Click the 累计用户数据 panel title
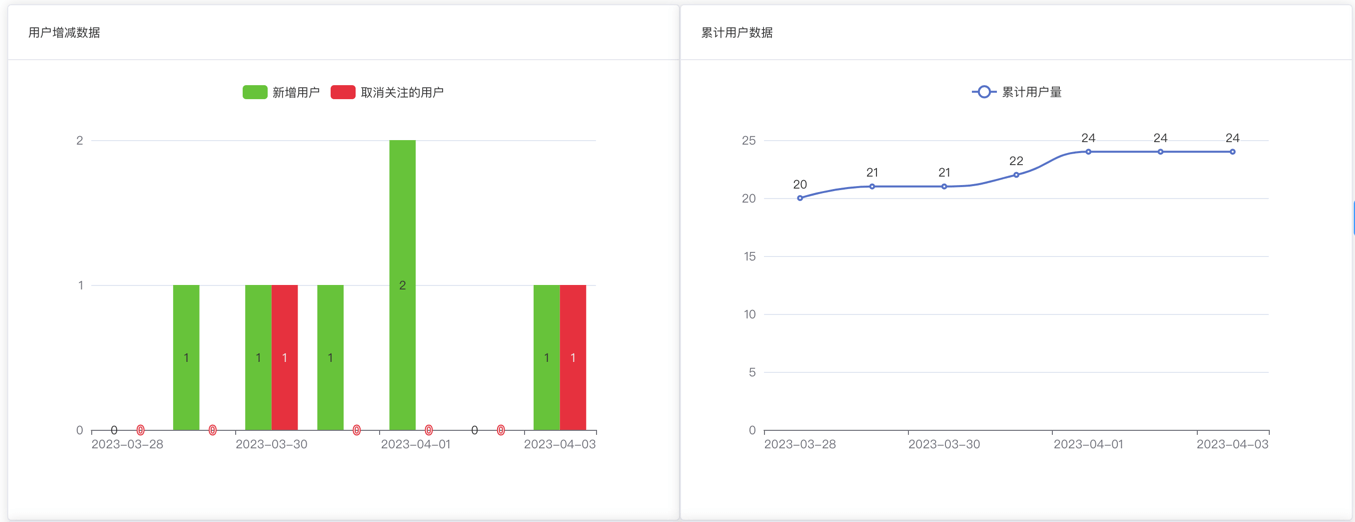This screenshot has width=1355, height=522. 737,32
